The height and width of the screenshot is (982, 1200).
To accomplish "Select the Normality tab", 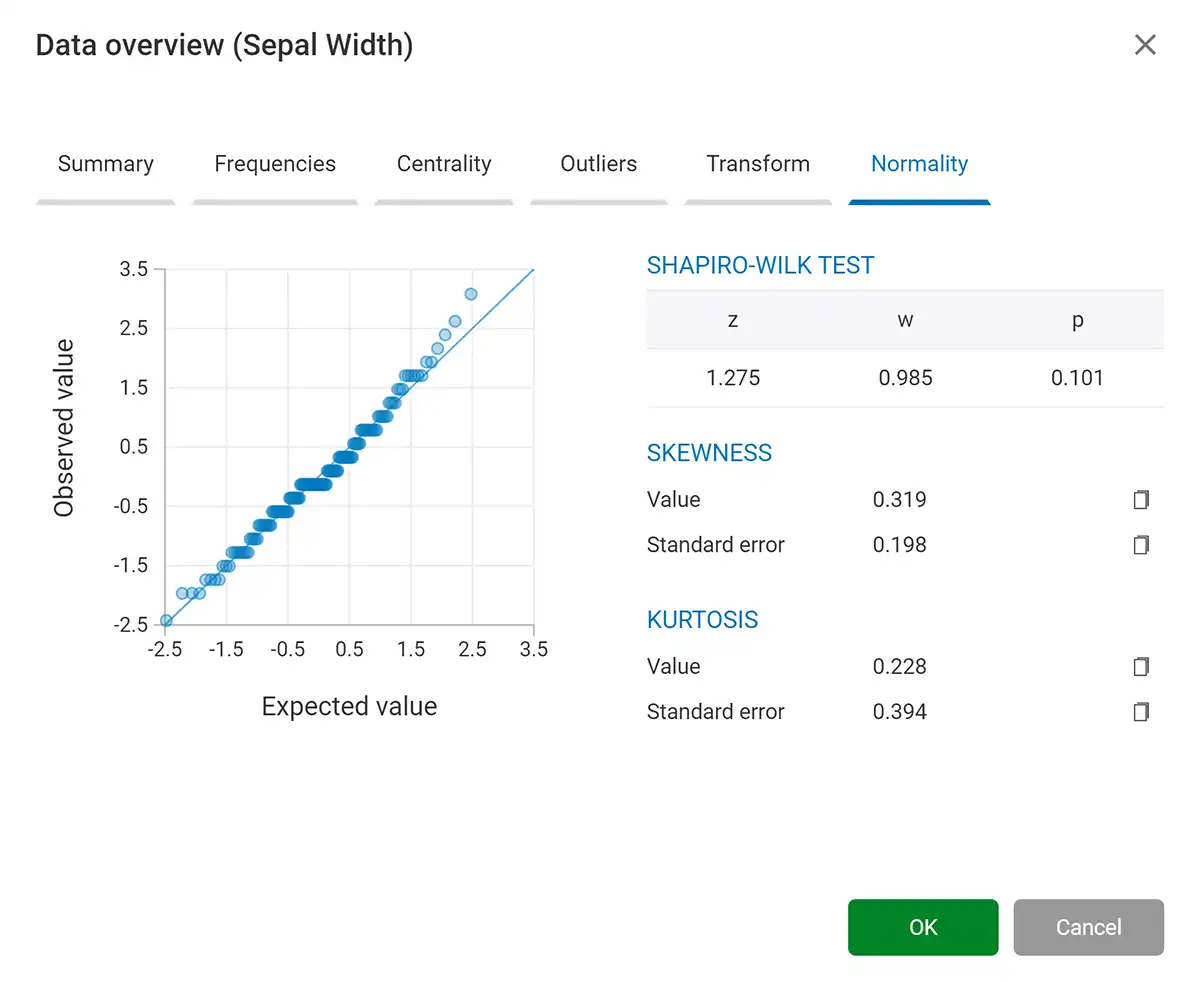I will click(x=920, y=164).
